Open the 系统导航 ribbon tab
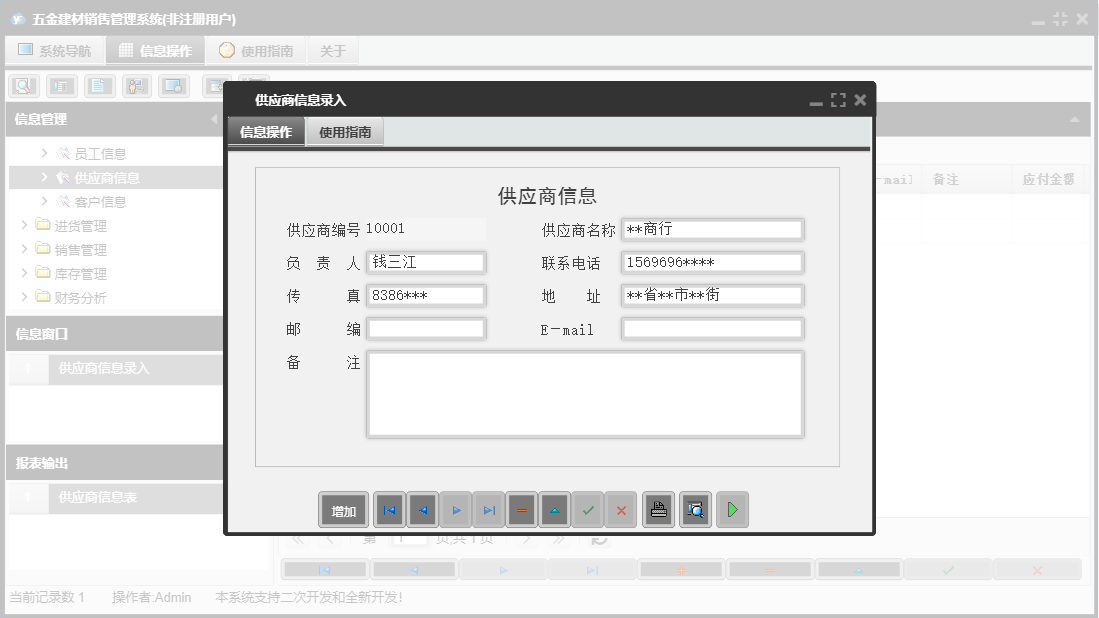This screenshot has height=618, width=1099. 55,49
